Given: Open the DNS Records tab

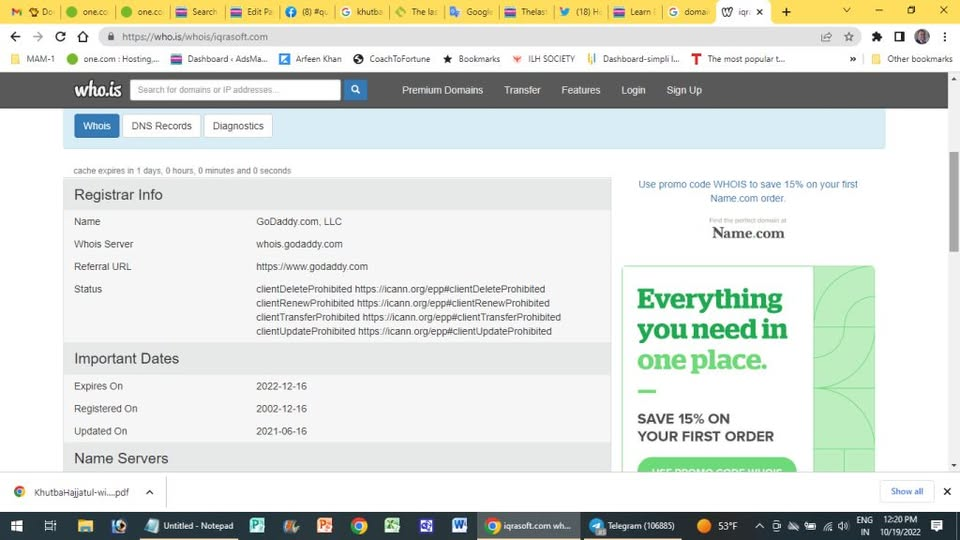Looking at the screenshot, I should click(162, 126).
